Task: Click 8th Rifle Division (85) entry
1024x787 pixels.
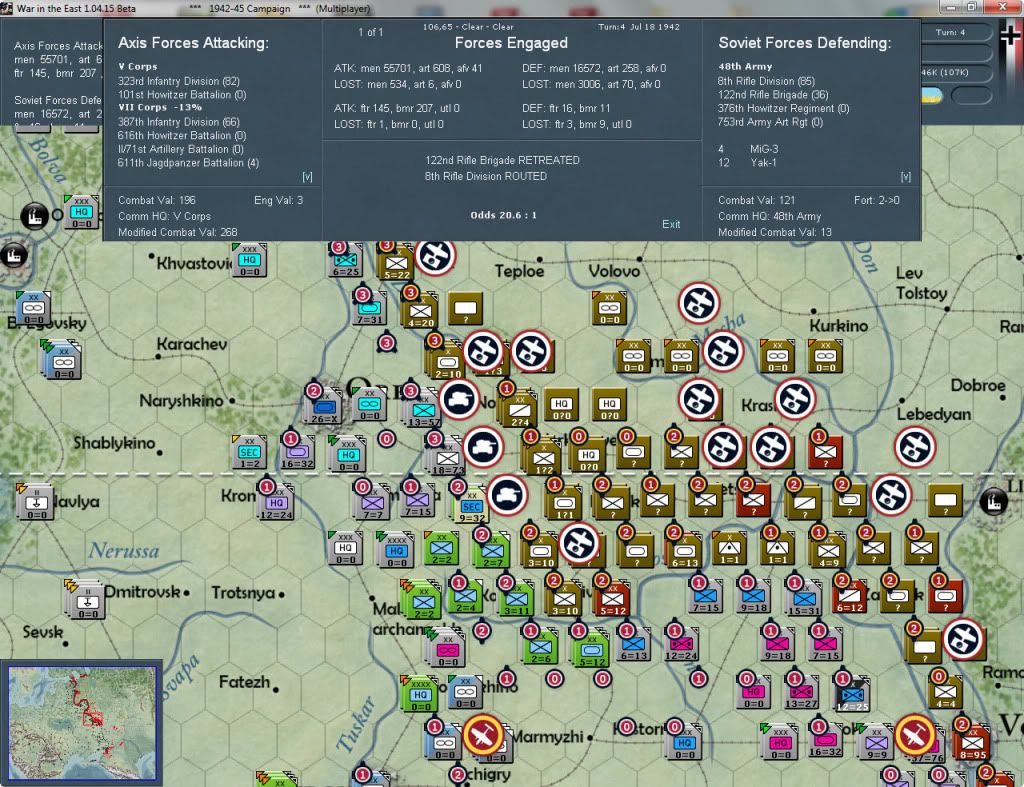Action: coord(766,81)
